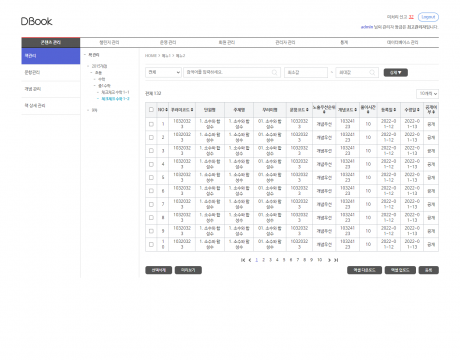Open the 데이터베이스 관리 top tab
Image resolution: width=460 pixels, height=360 pixels.
pyautogui.click(x=402, y=42)
